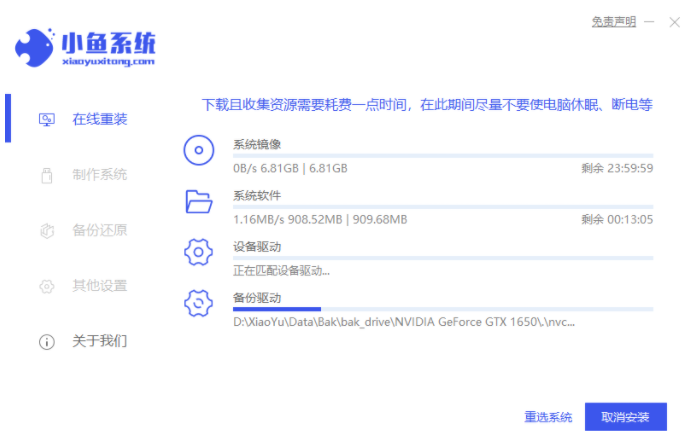Click the USB drive icon beside 制作系统
The height and width of the screenshot is (431, 681).
point(46,175)
